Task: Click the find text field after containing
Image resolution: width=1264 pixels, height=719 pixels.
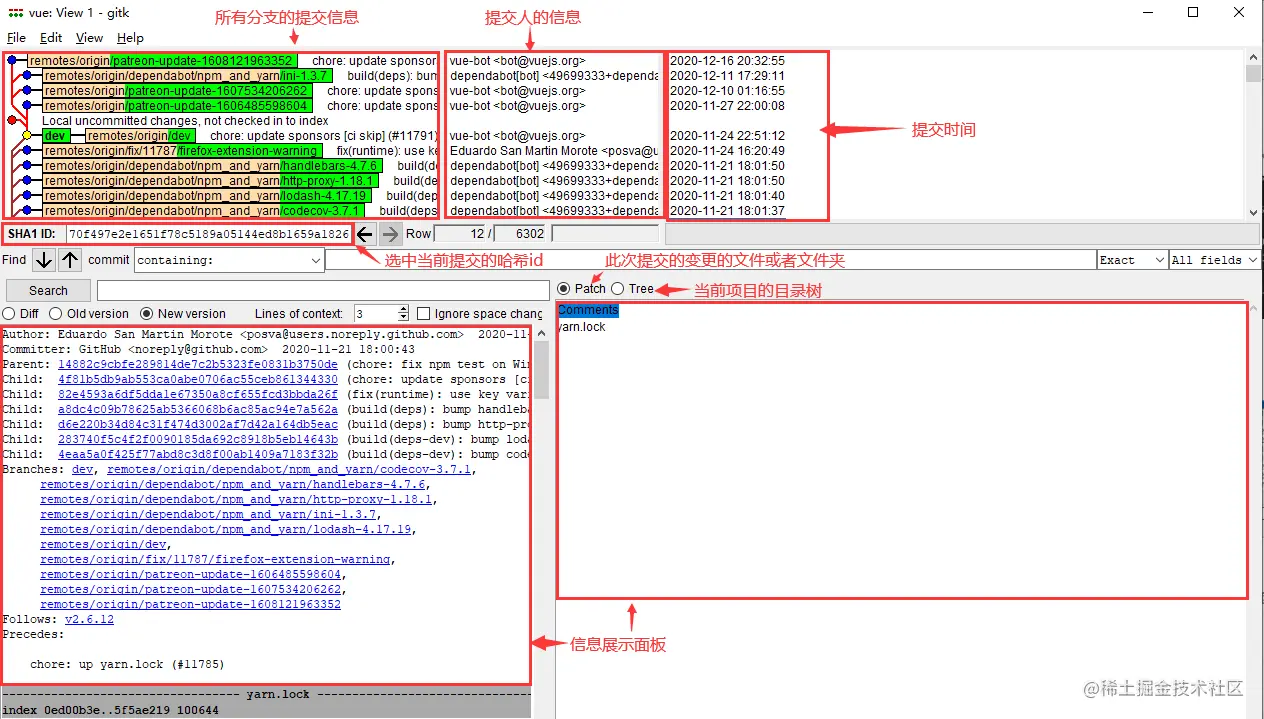Action: 711,260
